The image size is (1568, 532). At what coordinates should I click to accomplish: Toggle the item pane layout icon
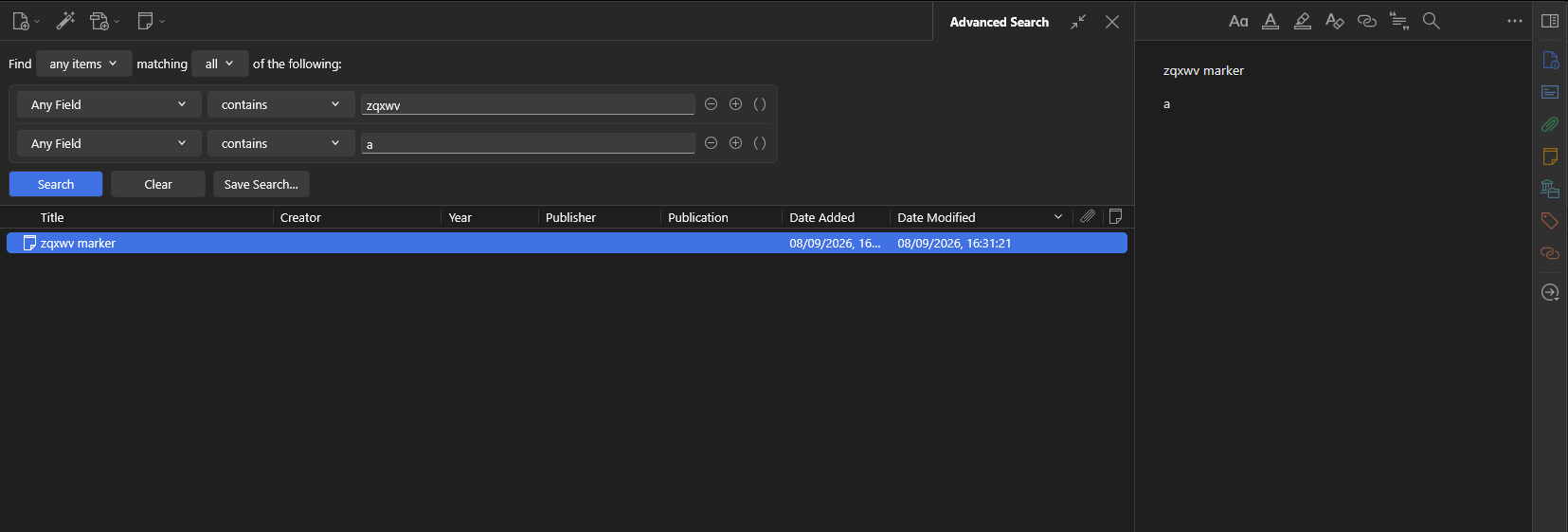[1550, 21]
